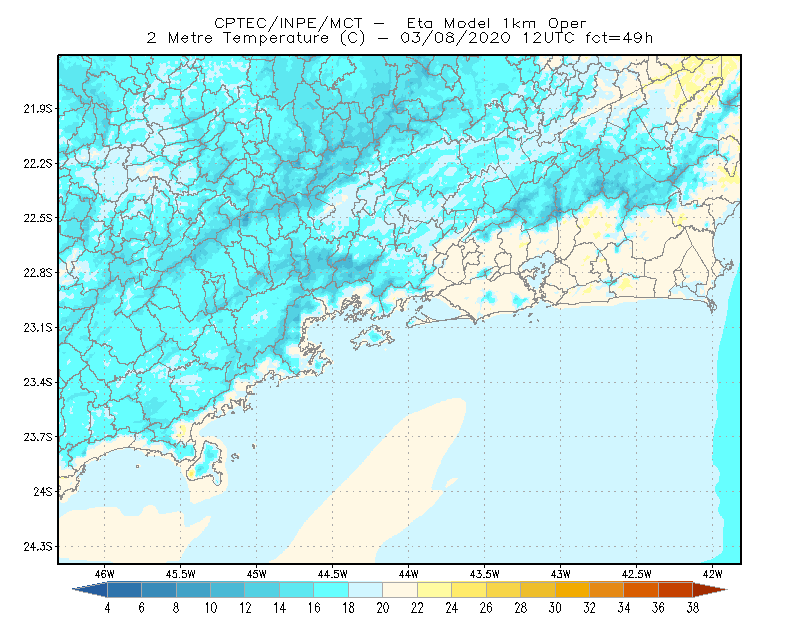This screenshot has width=800, height=618.
Task: Click the CPTEC/INPE/MCT title text
Action: [288, 23]
